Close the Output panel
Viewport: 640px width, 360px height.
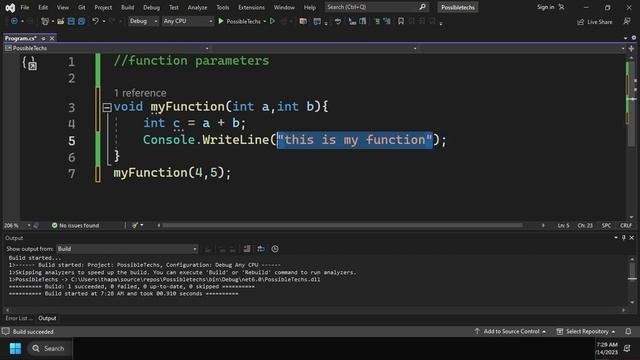point(631,238)
